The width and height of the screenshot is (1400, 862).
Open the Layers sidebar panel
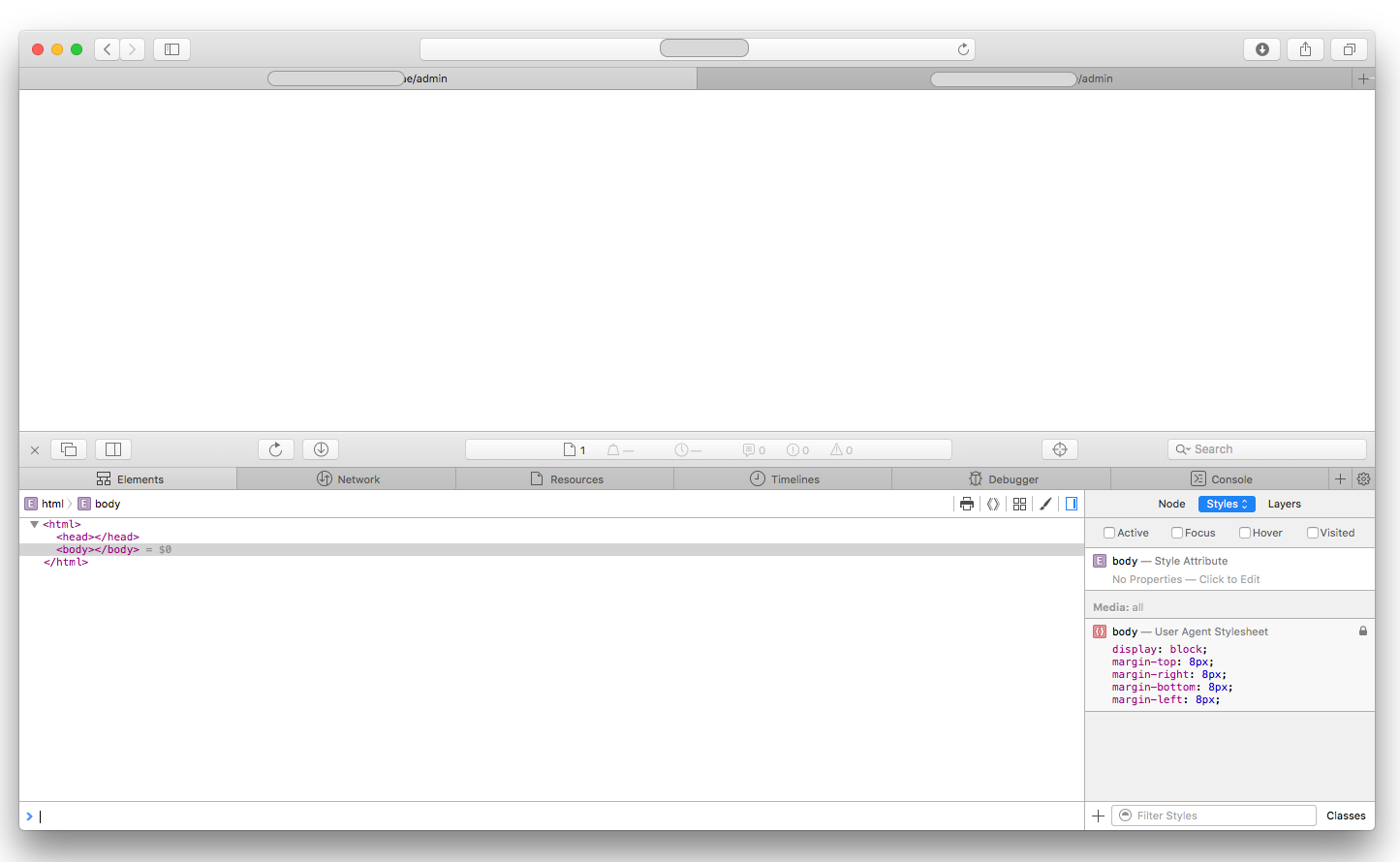pyautogui.click(x=1284, y=504)
